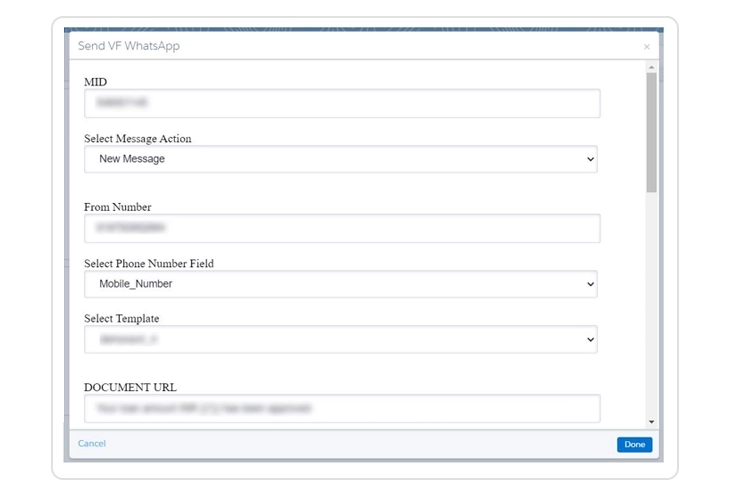Click the MID input field
The height and width of the screenshot is (500, 730).
342,103
